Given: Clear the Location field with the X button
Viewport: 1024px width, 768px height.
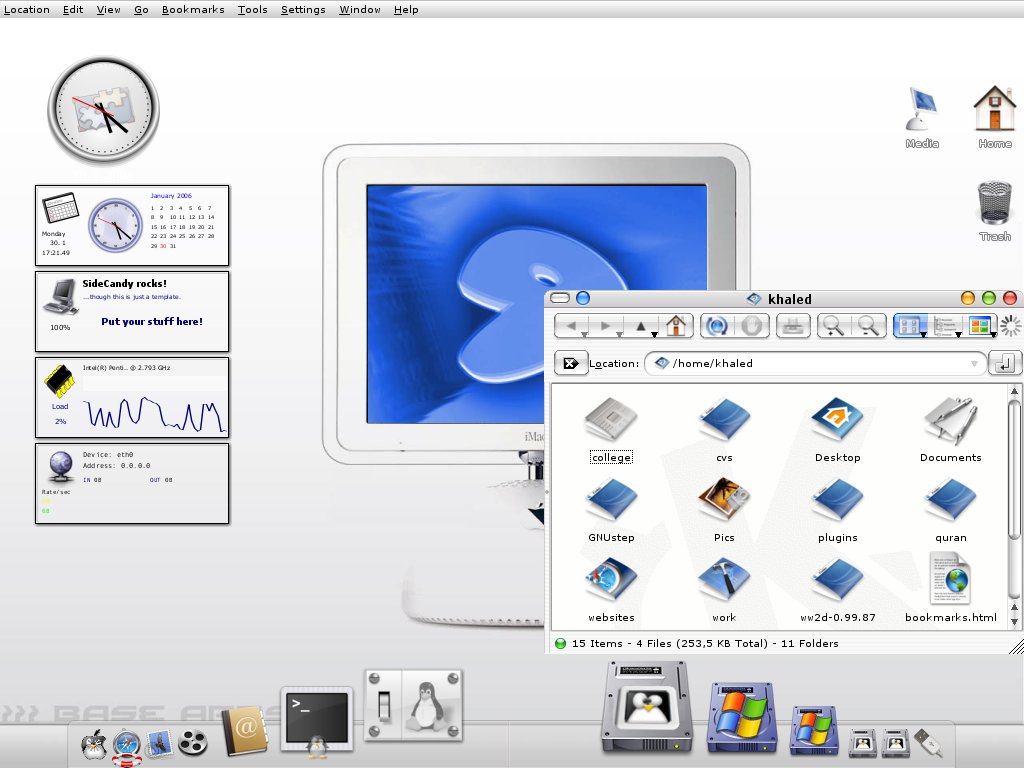Looking at the screenshot, I should click(570, 363).
